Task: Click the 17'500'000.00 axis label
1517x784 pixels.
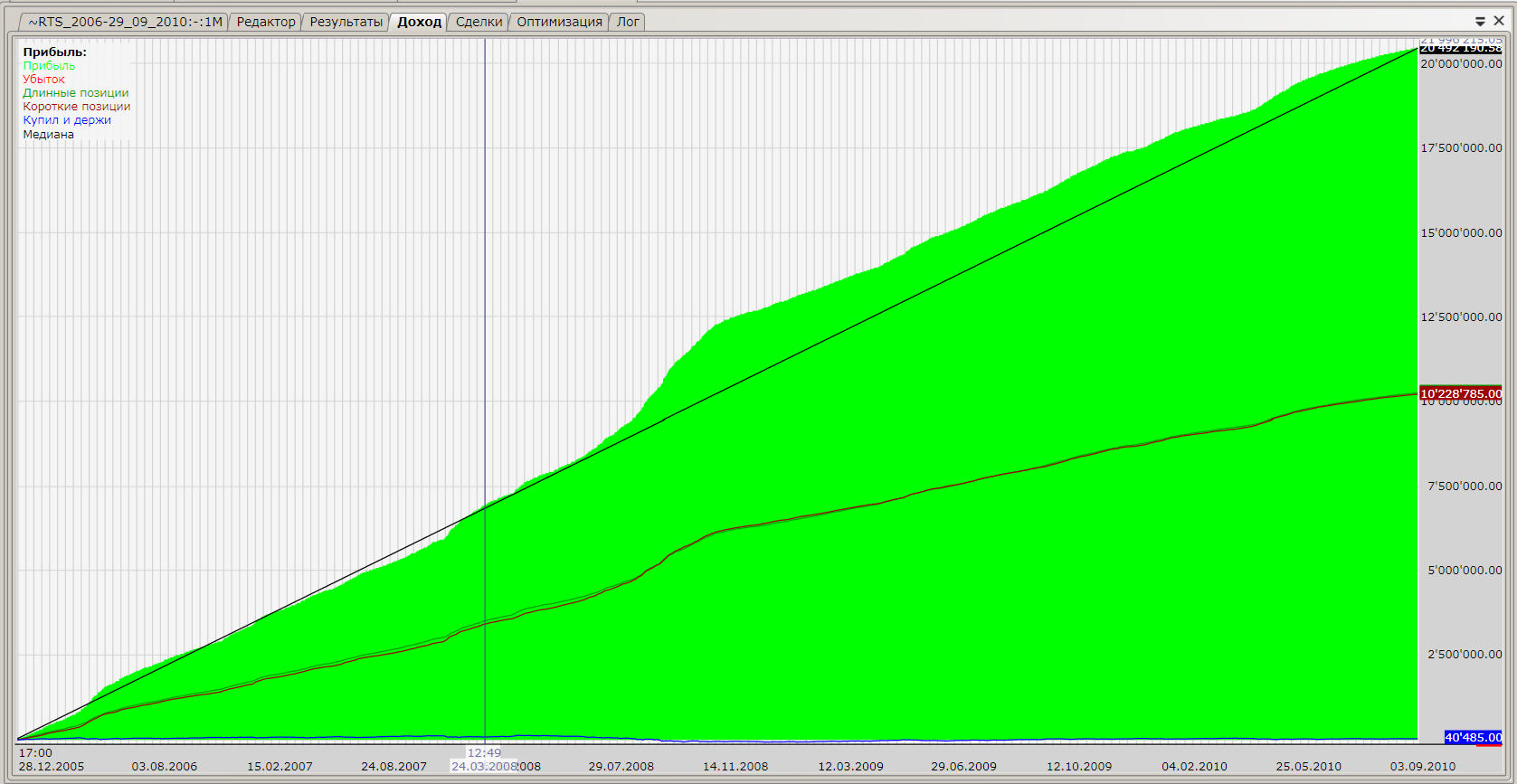Action: click(1461, 148)
